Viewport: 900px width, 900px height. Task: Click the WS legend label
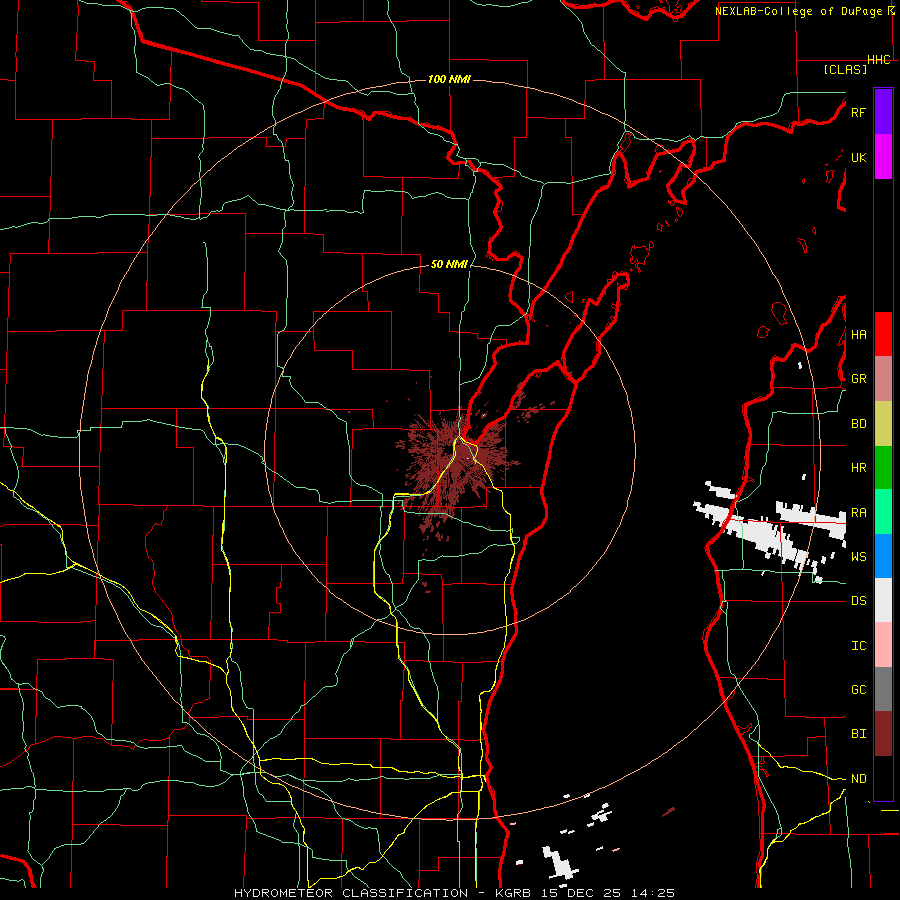pyautogui.click(x=858, y=557)
